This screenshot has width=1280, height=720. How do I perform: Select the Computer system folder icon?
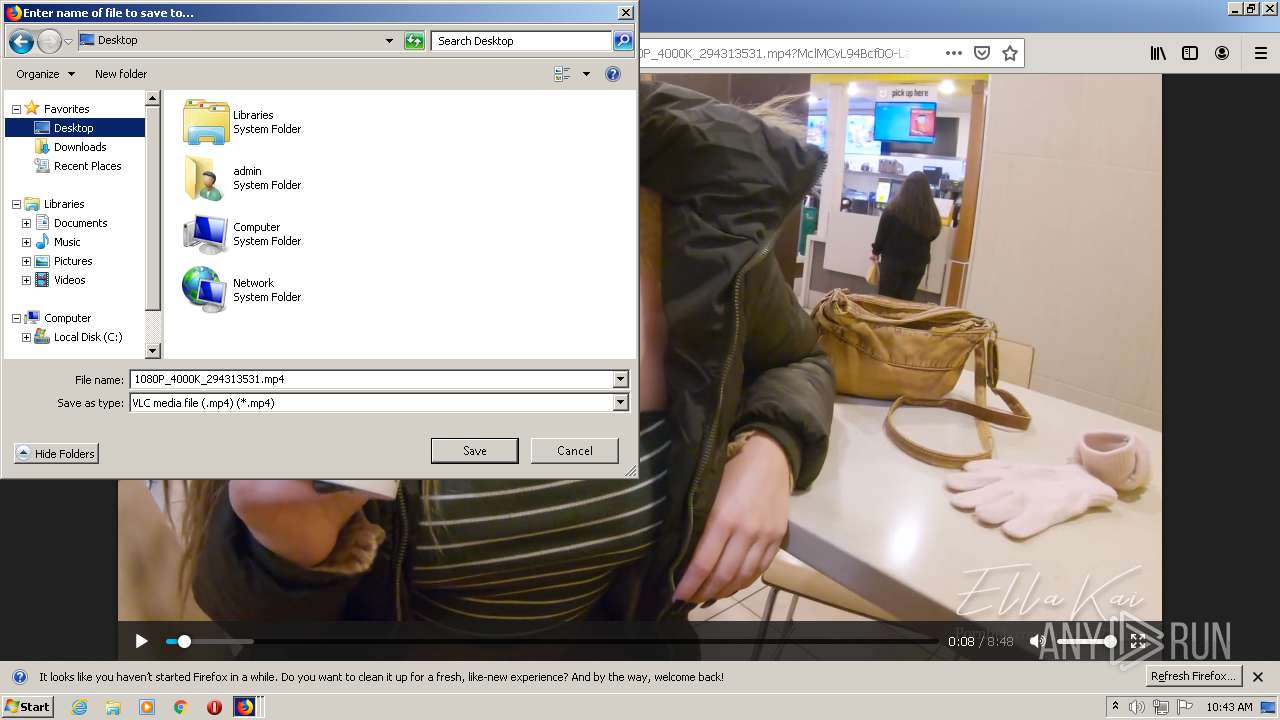coord(206,234)
